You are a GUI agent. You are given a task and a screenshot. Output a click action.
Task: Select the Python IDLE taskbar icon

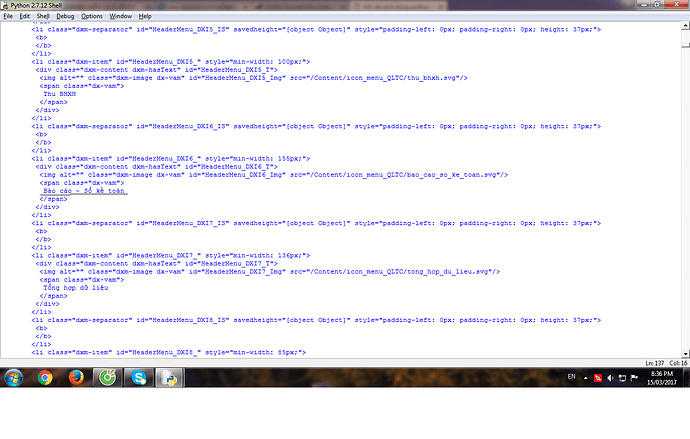[169, 379]
